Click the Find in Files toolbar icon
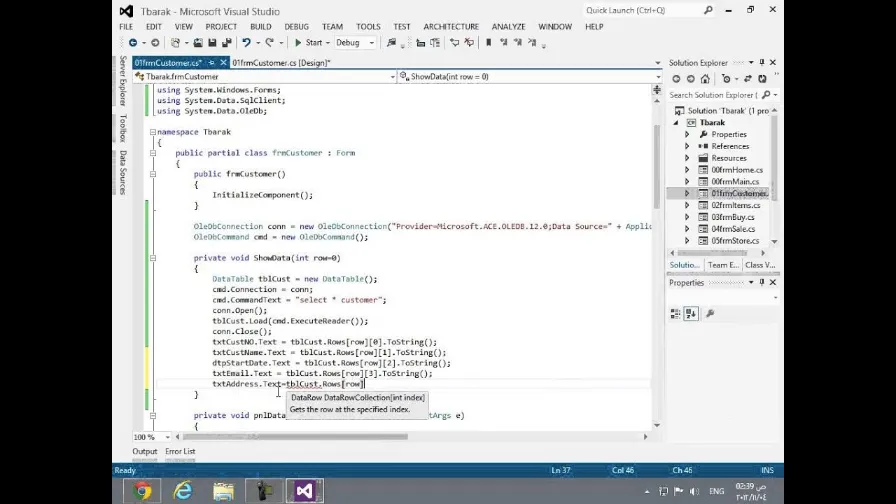896x504 pixels. (x=391, y=43)
